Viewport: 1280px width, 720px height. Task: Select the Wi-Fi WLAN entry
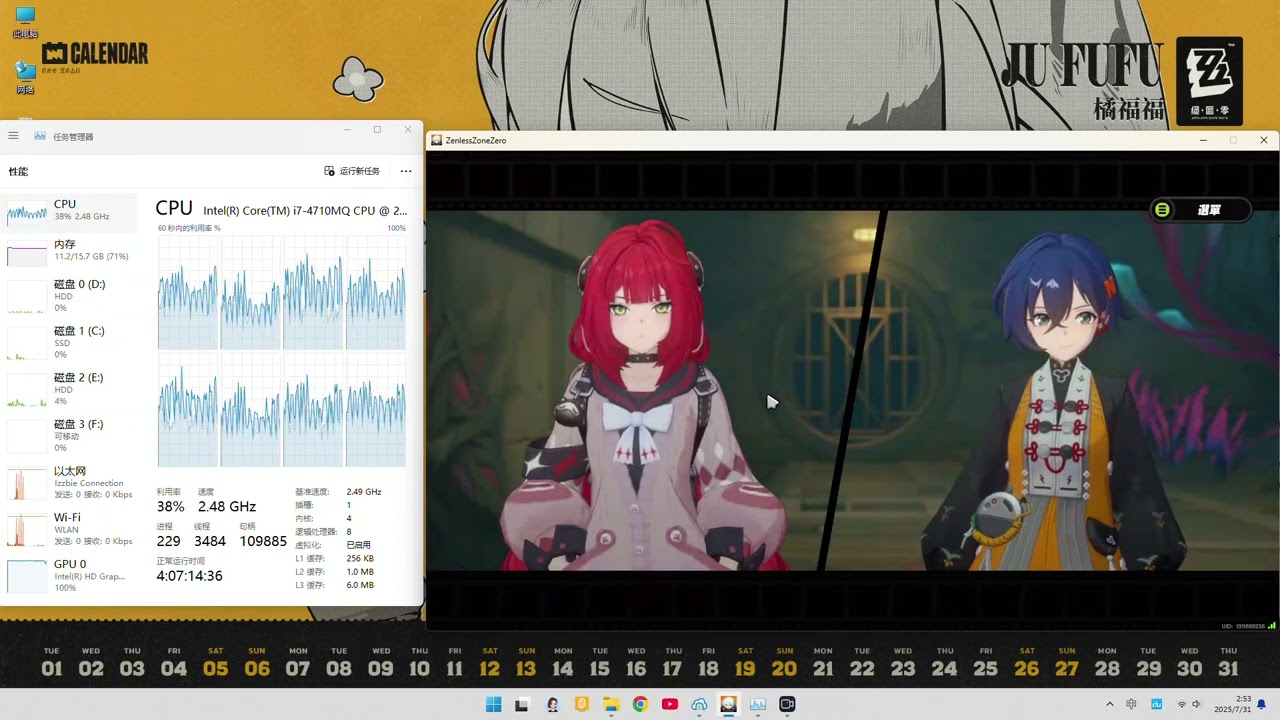pyautogui.click(x=70, y=529)
